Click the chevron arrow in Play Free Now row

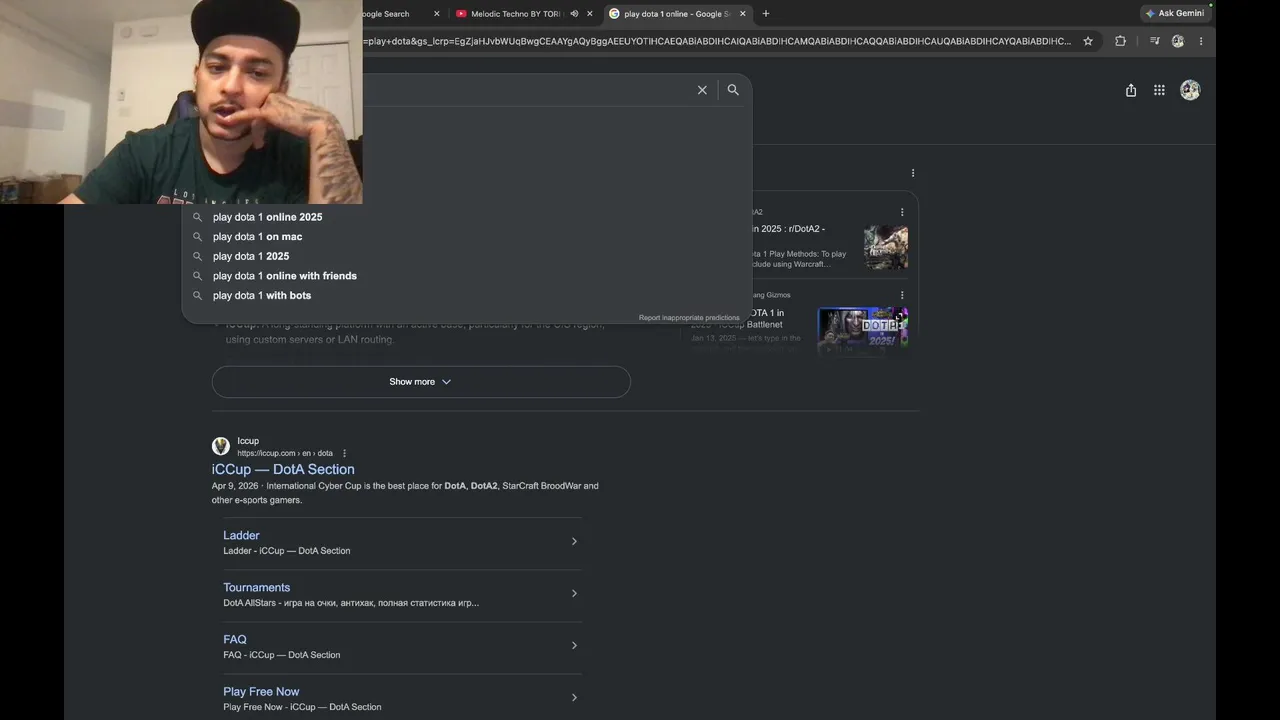coord(574,698)
